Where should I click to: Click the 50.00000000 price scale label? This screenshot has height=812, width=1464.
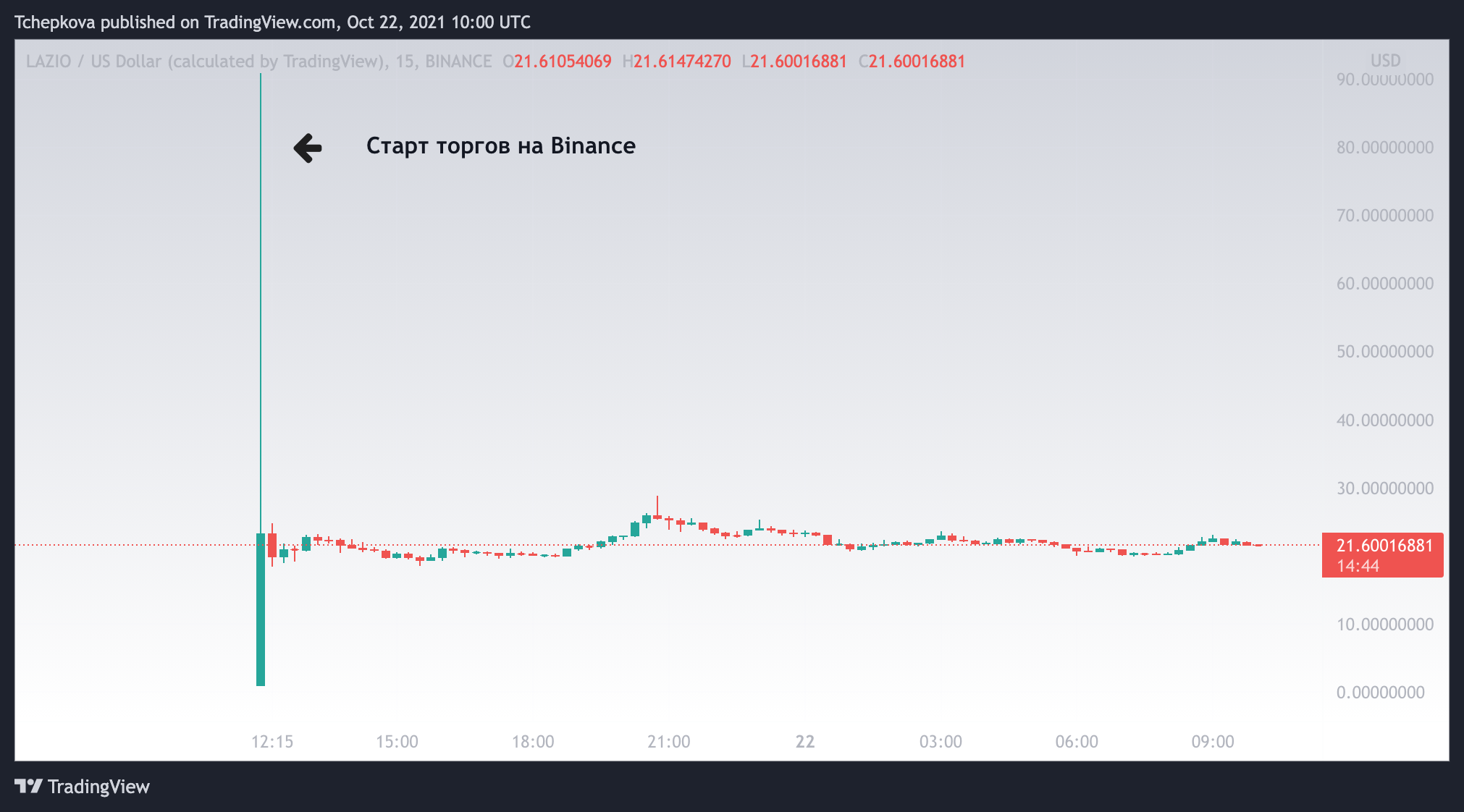point(1384,352)
